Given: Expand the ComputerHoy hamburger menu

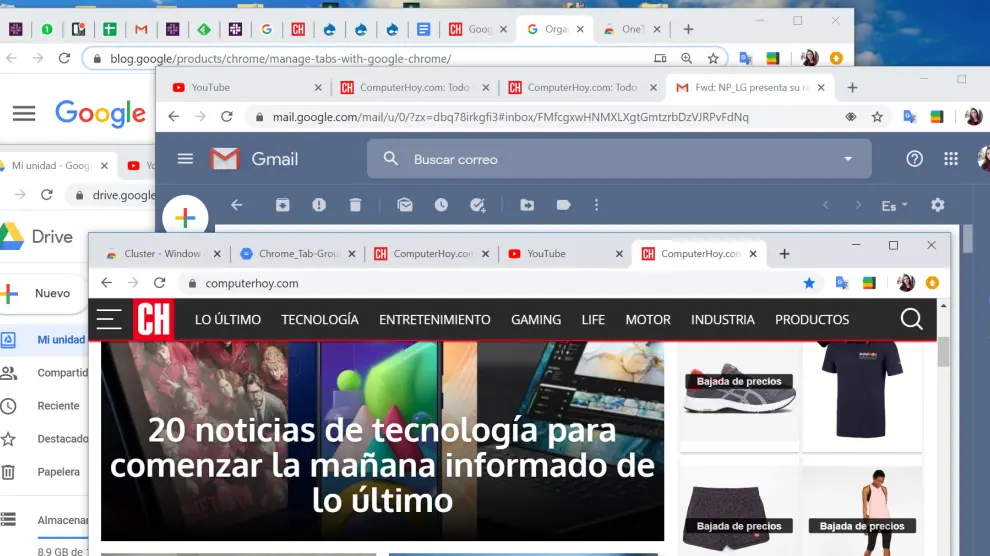Looking at the screenshot, I should (109, 319).
